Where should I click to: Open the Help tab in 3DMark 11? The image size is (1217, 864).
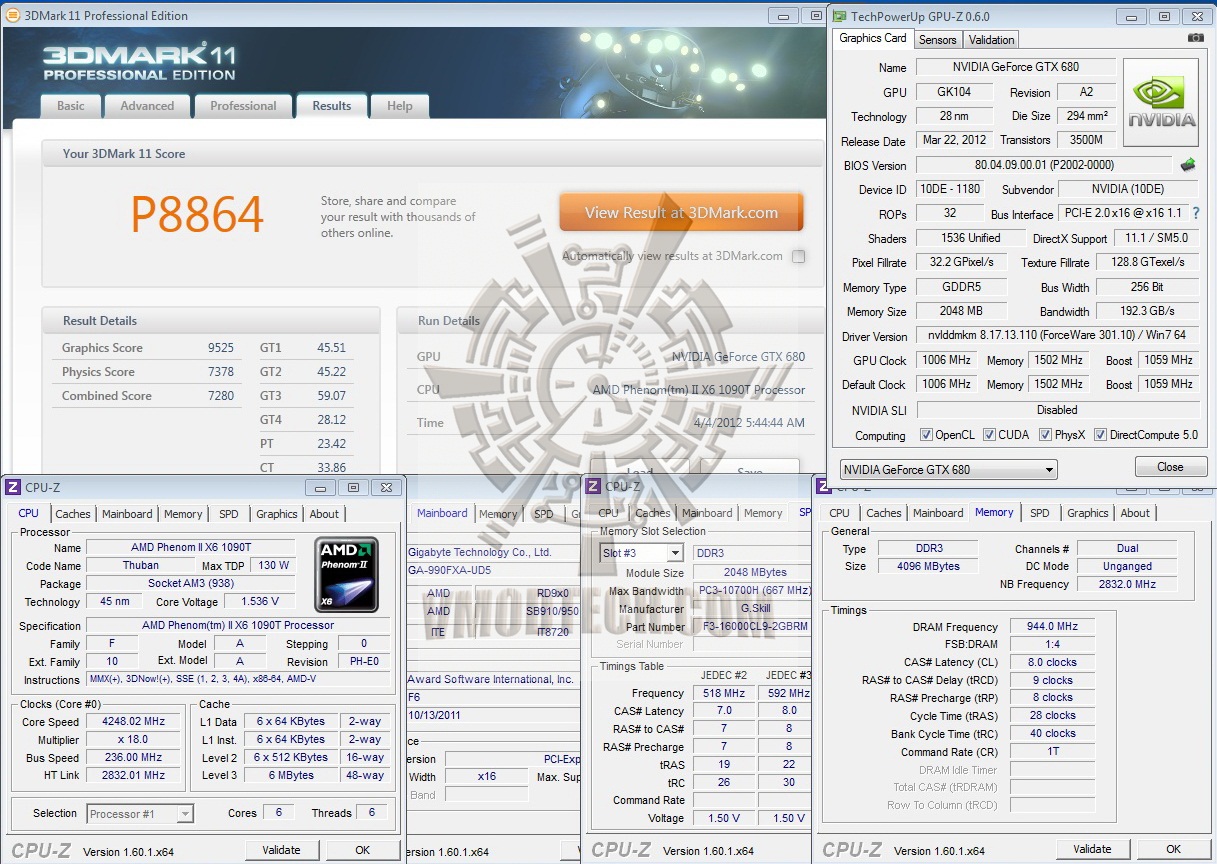tap(399, 106)
